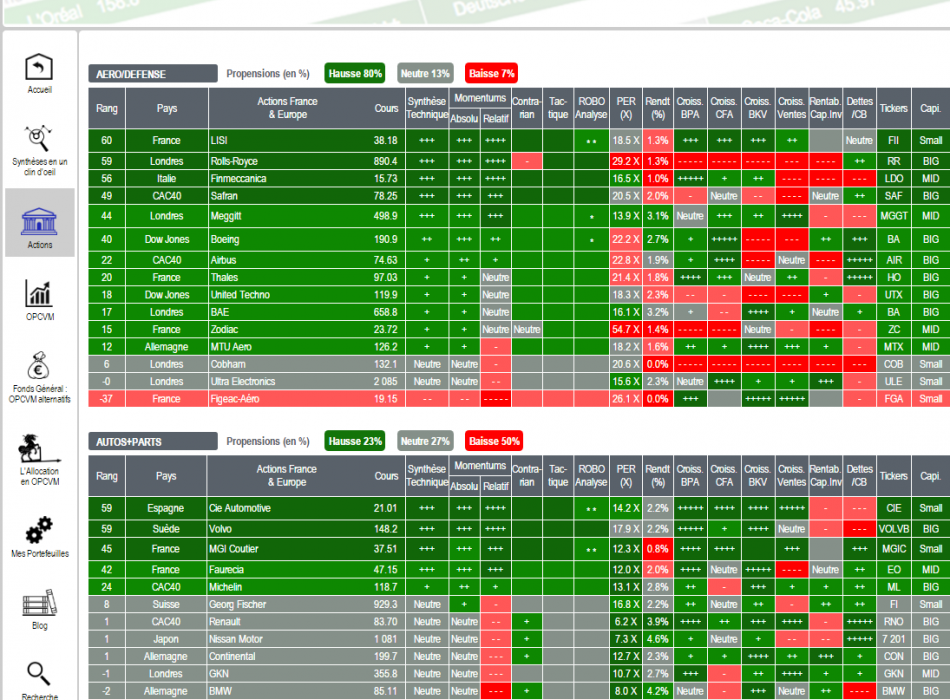950x700 pixels.
Task: Click Hausse 23% badge in Autos+Parts
Action: [355, 441]
